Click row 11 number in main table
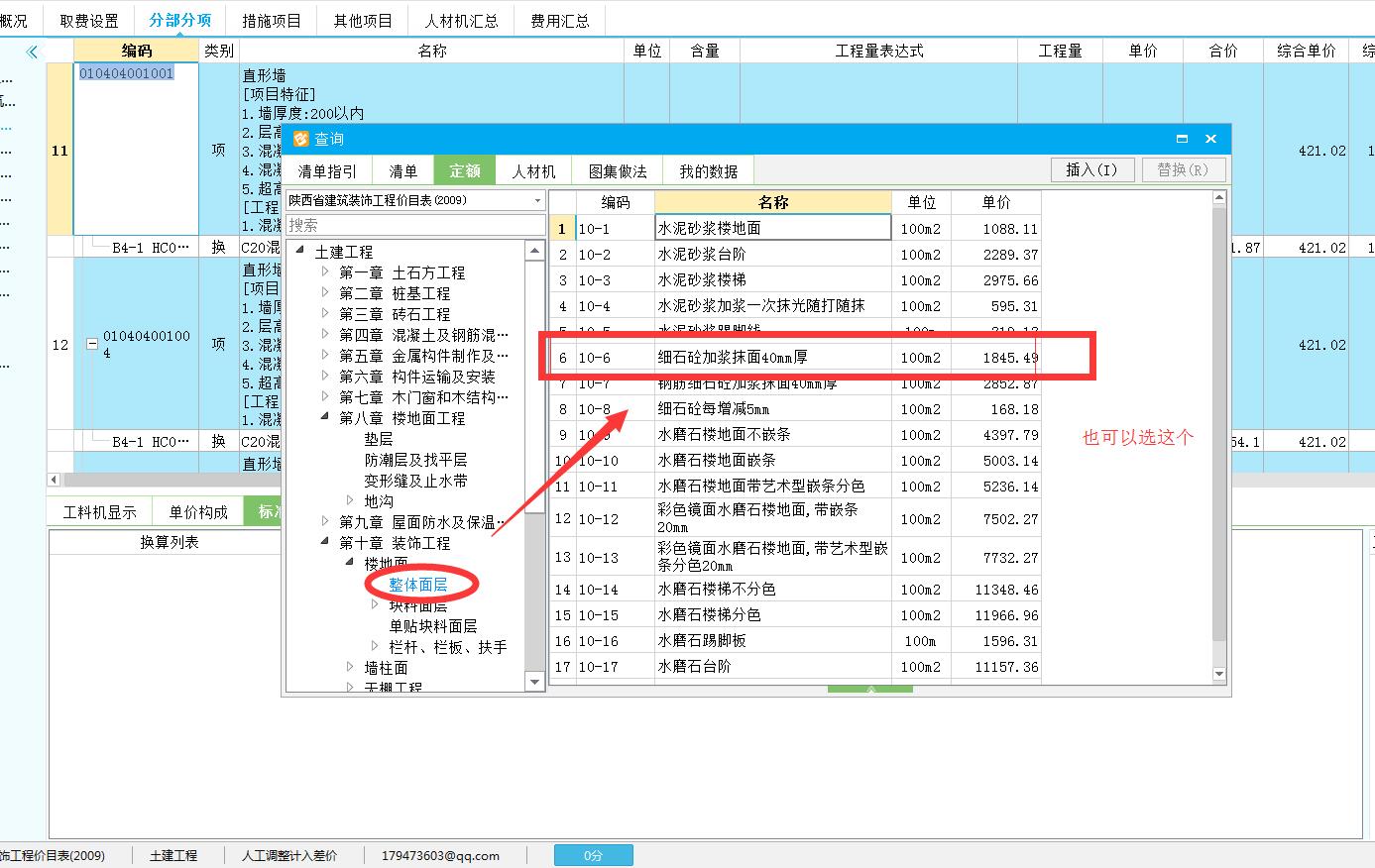The height and width of the screenshot is (868, 1375). coord(59,151)
